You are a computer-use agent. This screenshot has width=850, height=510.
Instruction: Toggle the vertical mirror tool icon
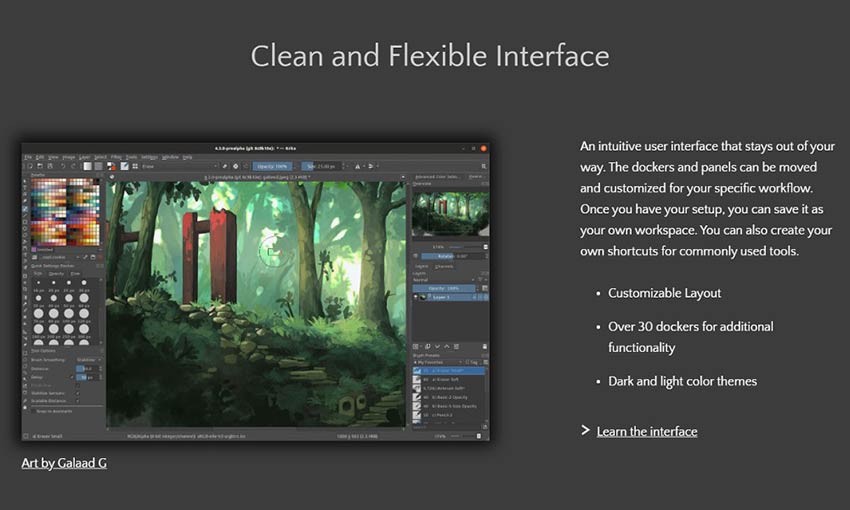[x=371, y=166]
